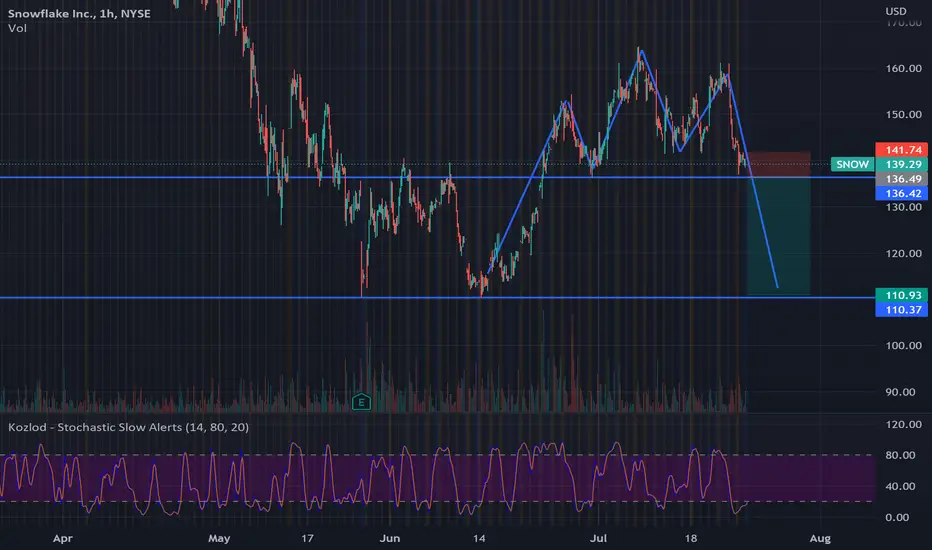
Task: Click the 120.00 price axis value
Action: 903,253
